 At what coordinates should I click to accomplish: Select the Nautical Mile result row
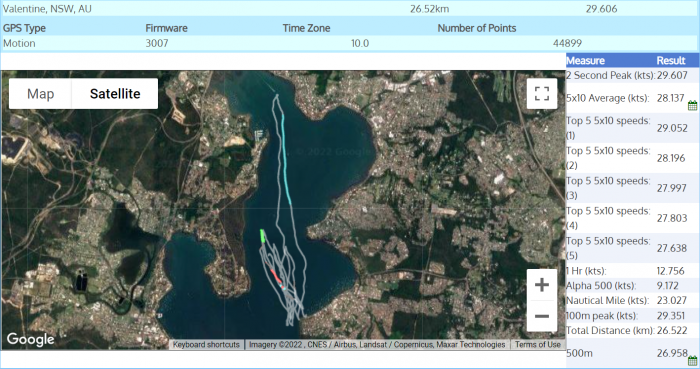click(x=632, y=300)
